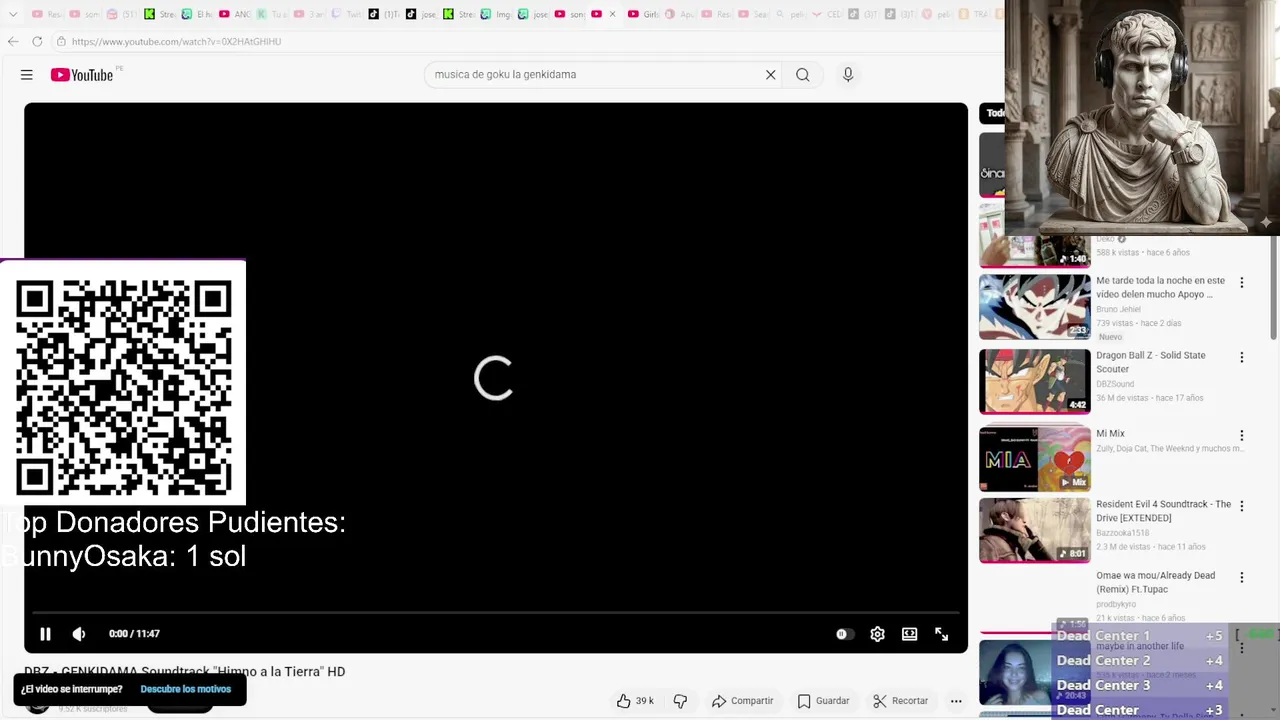
Task: Switch to theater mode
Action: click(x=909, y=634)
